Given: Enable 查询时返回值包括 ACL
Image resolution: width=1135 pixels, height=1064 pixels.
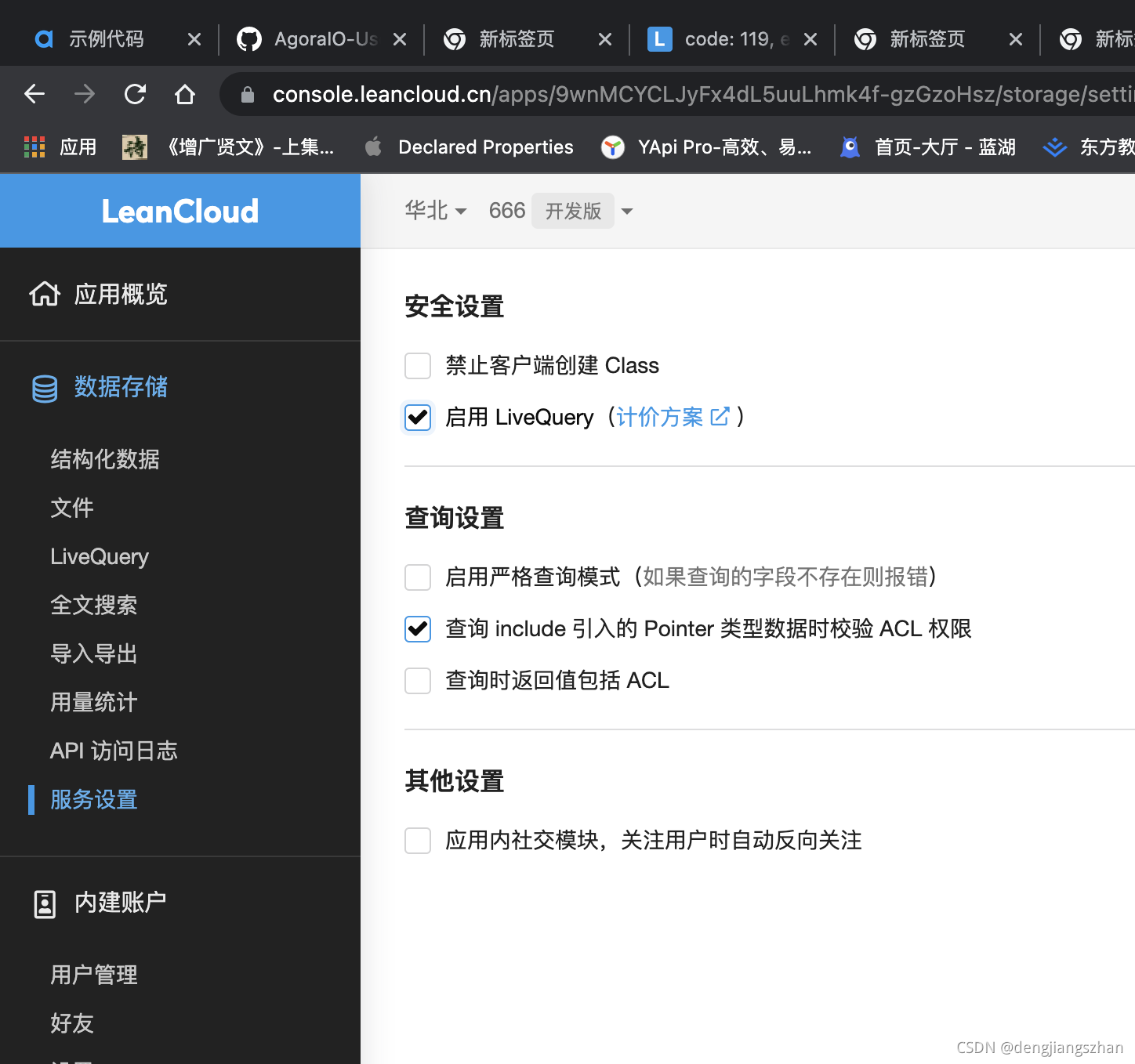Looking at the screenshot, I should tap(418, 681).
